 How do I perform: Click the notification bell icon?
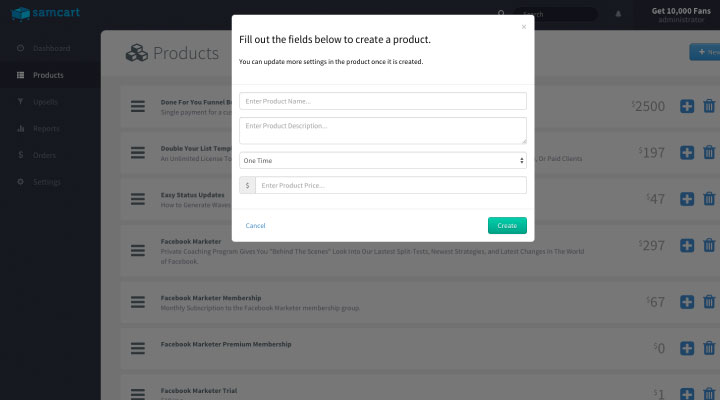(618, 14)
